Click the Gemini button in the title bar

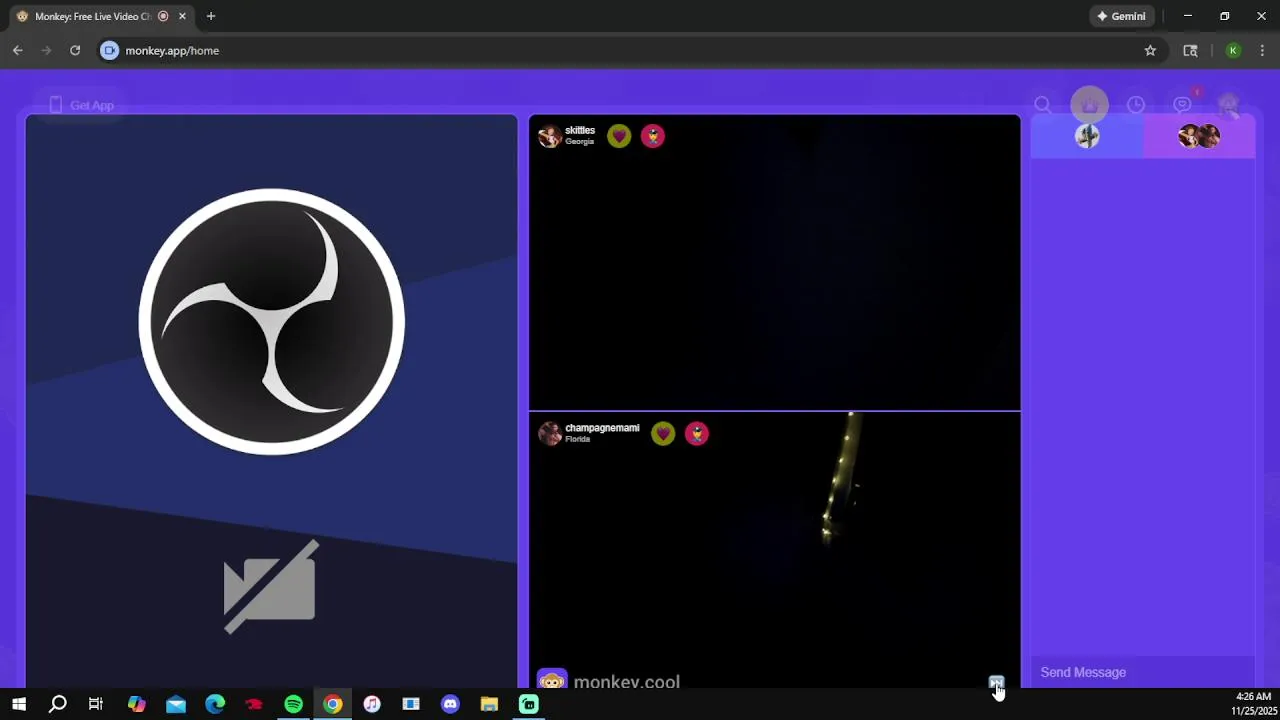[1121, 16]
